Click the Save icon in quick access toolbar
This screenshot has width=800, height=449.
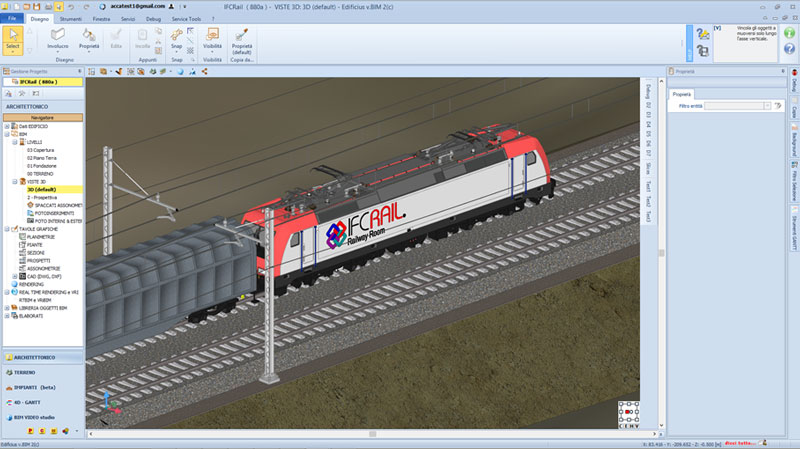tap(37, 7)
